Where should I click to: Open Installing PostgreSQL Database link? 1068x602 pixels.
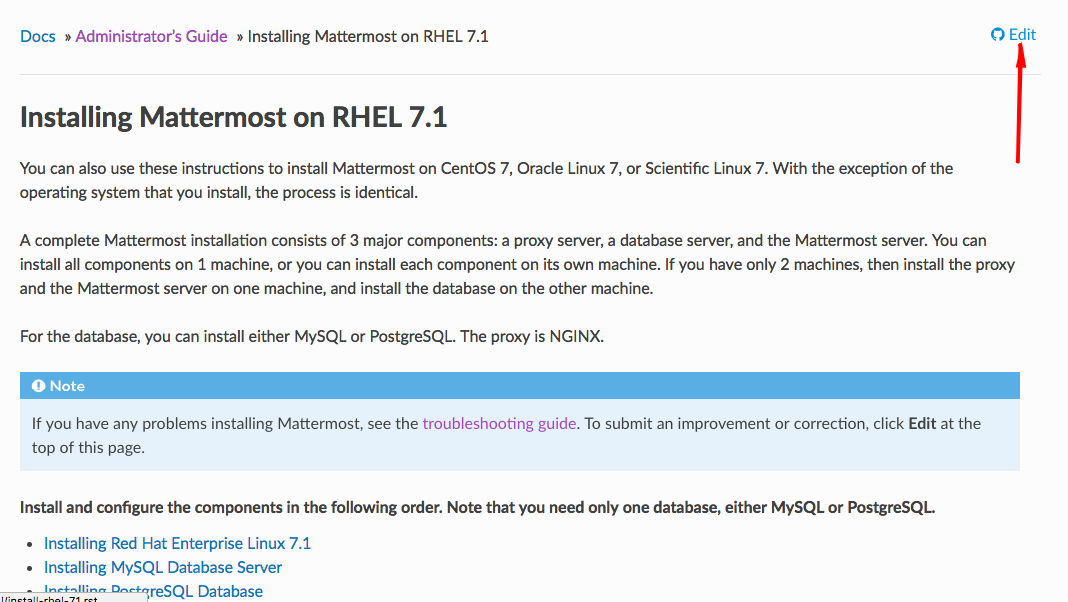pos(153,591)
